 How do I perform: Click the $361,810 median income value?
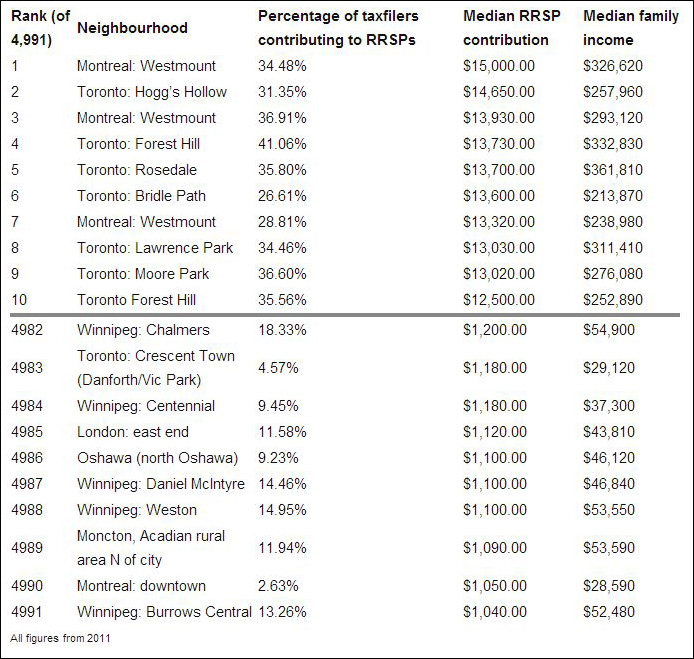(613, 170)
